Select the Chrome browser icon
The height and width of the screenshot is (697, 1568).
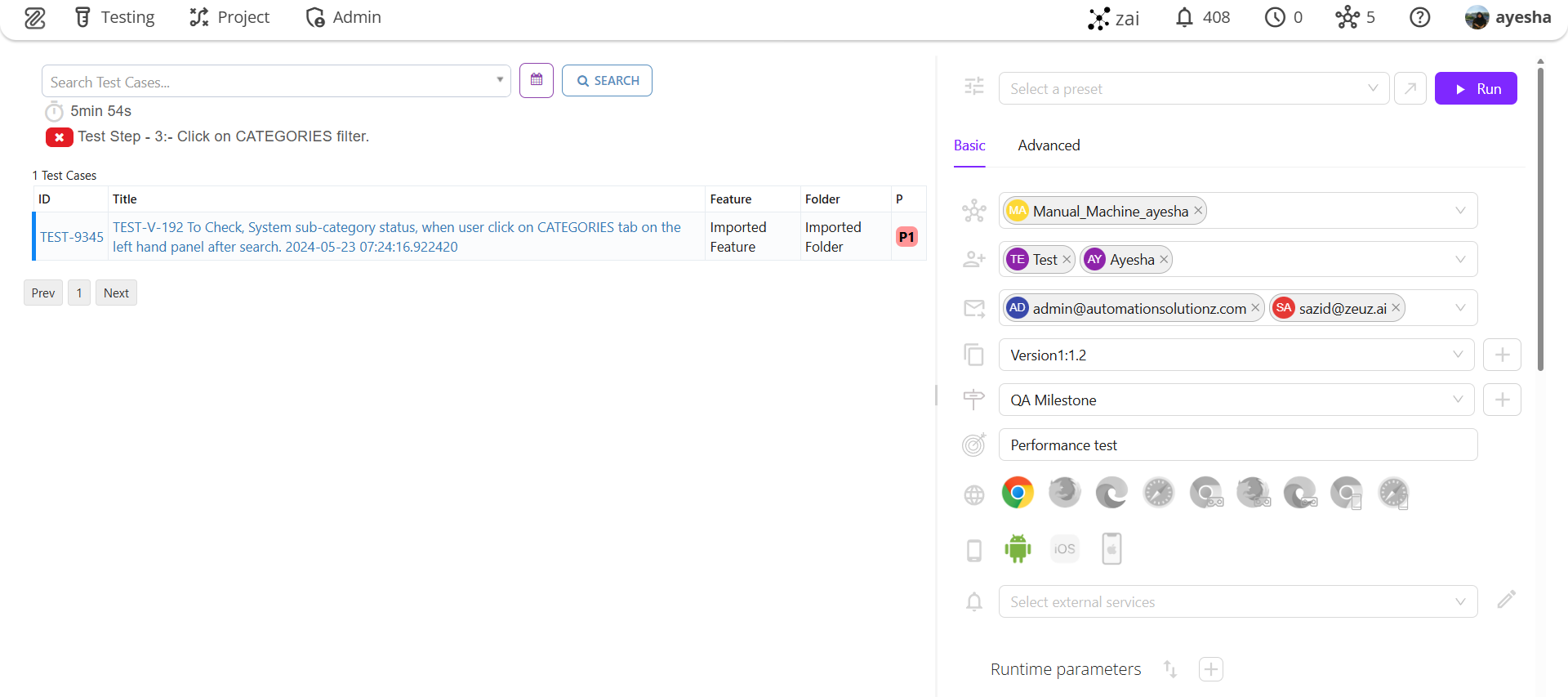point(1018,493)
